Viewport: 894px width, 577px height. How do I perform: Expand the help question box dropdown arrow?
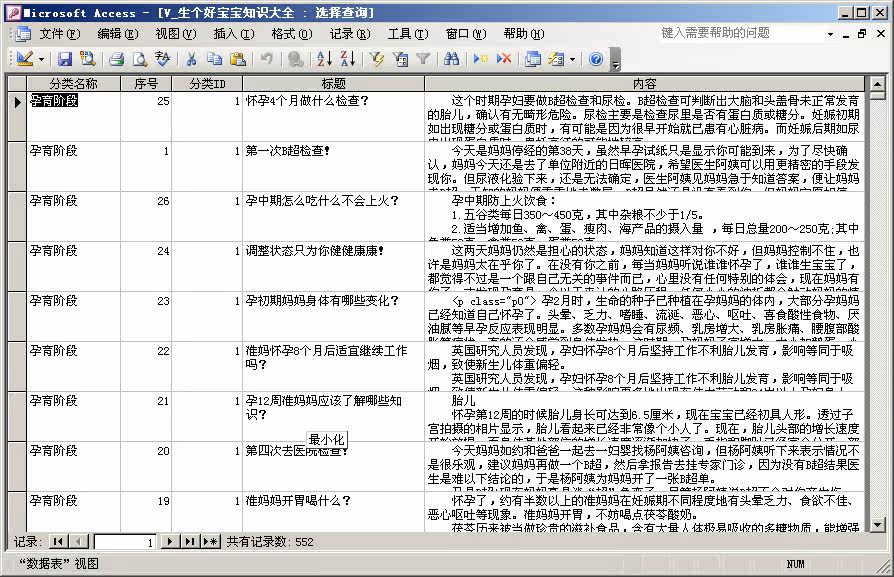click(830, 34)
